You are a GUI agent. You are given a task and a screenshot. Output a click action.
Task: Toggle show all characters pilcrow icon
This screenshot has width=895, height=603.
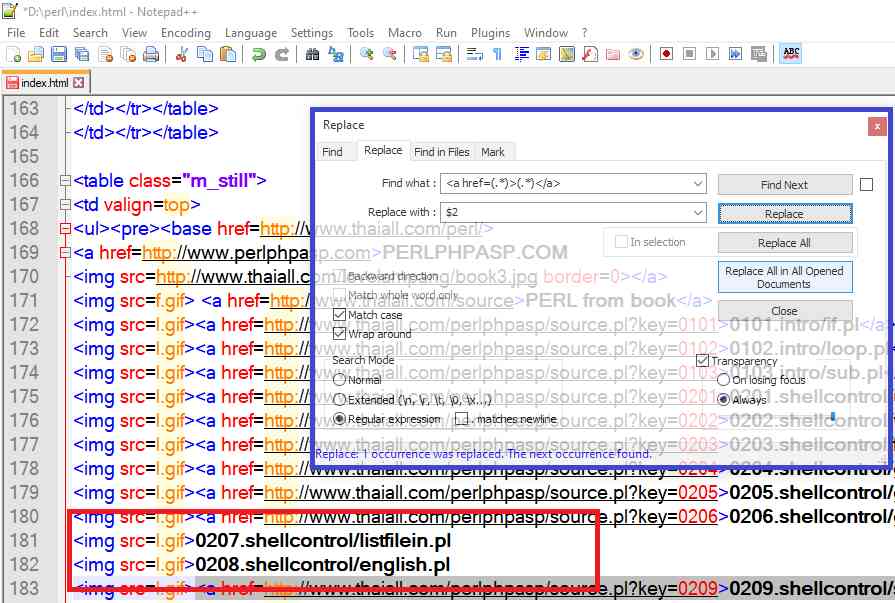point(497,54)
